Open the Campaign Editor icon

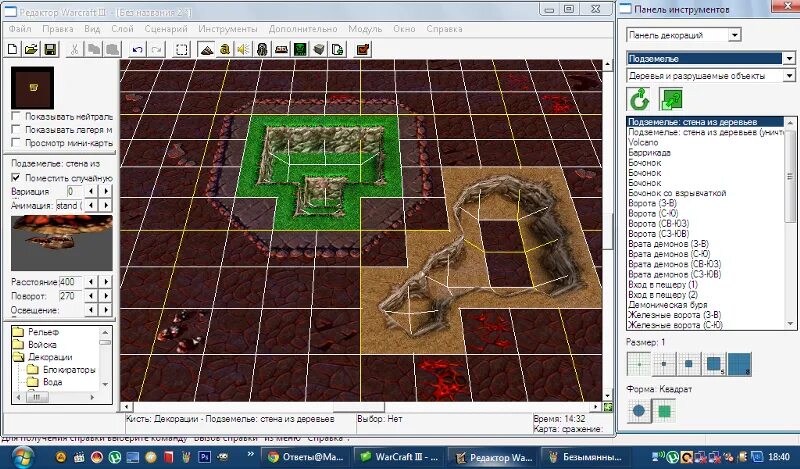coord(281,50)
